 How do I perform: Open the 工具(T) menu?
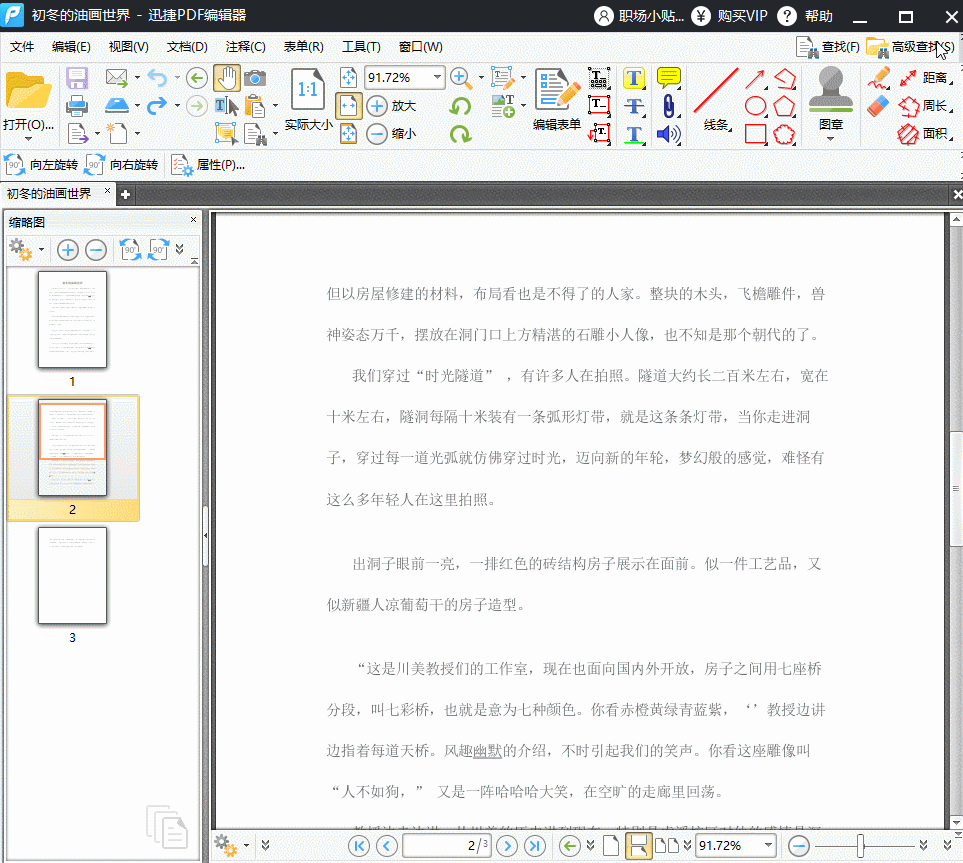361,47
